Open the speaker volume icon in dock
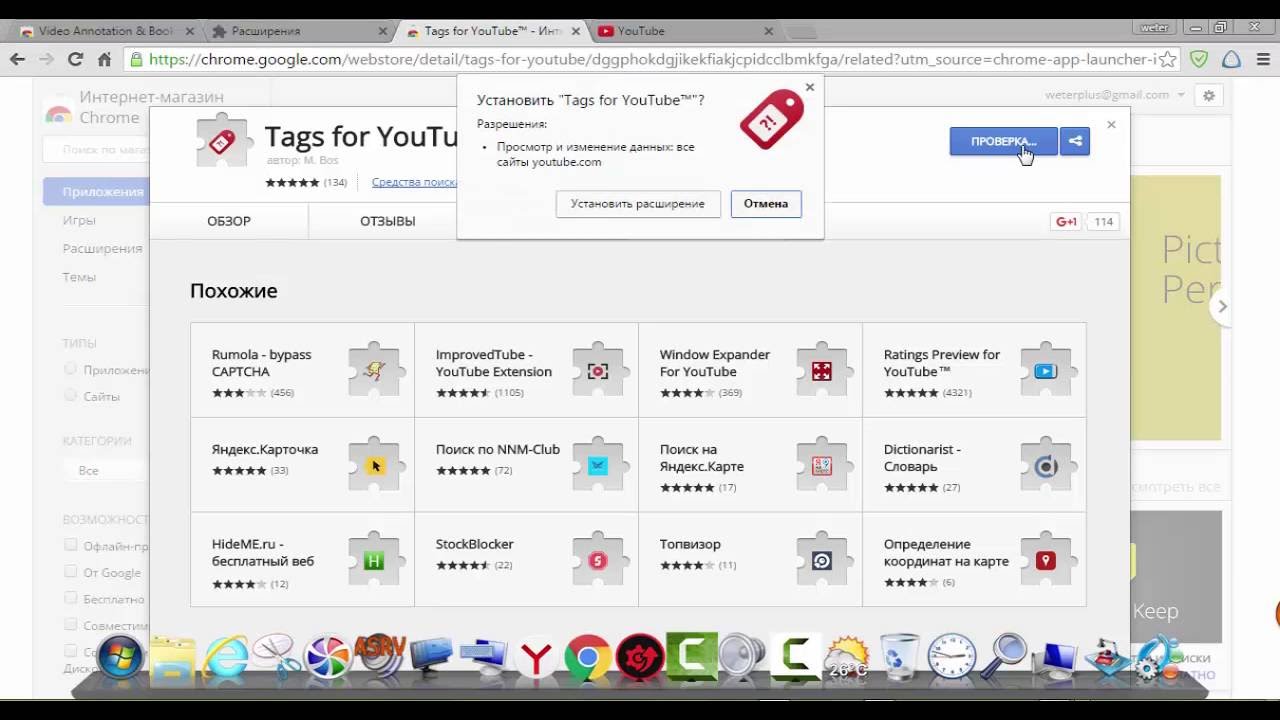1280x720 pixels. 743,657
